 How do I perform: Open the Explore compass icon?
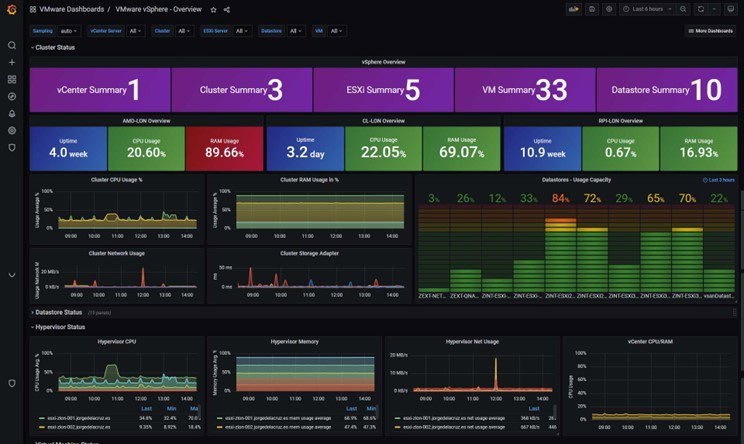(12, 96)
